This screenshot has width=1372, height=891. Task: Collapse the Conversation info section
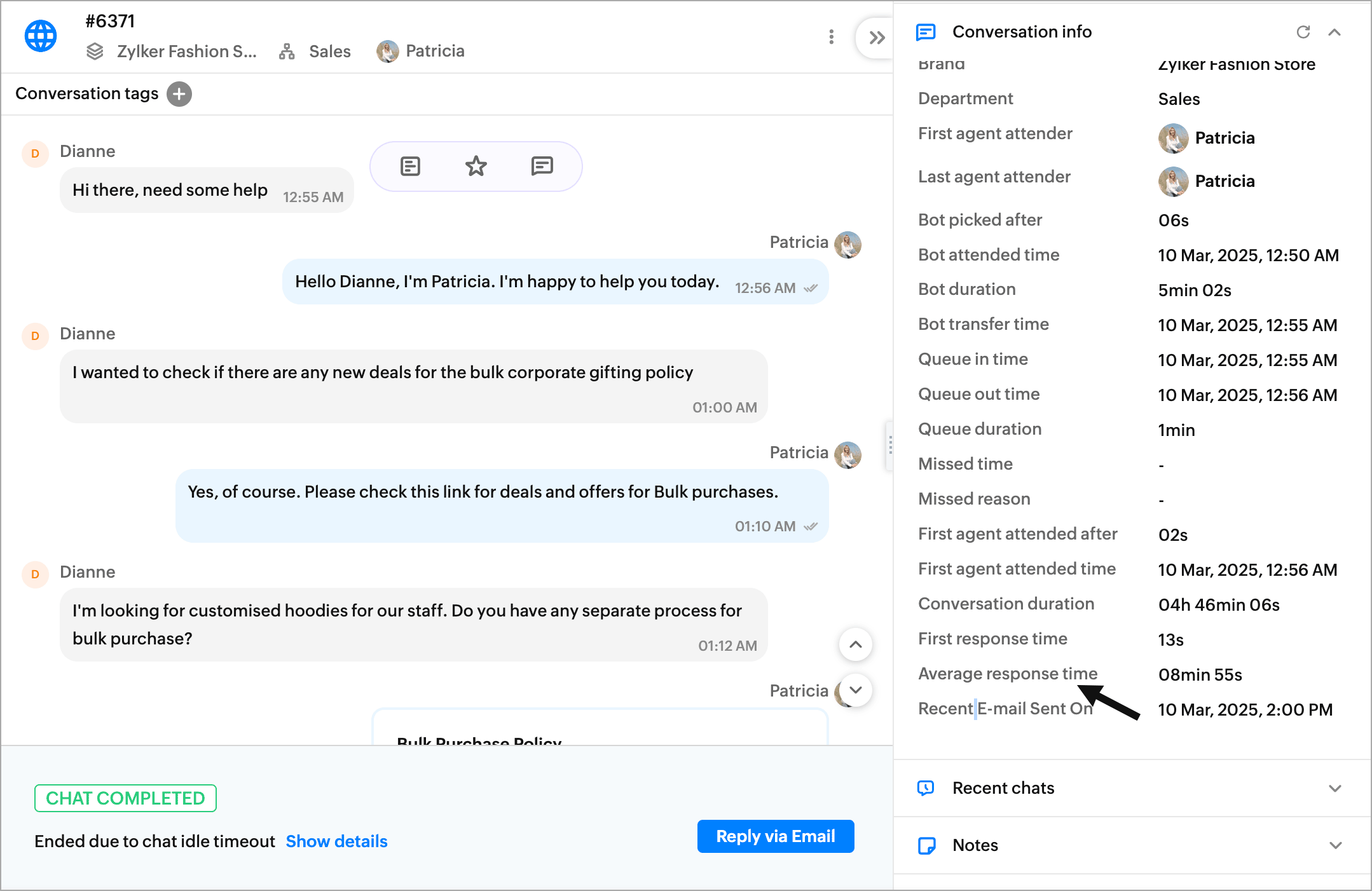pos(1334,32)
